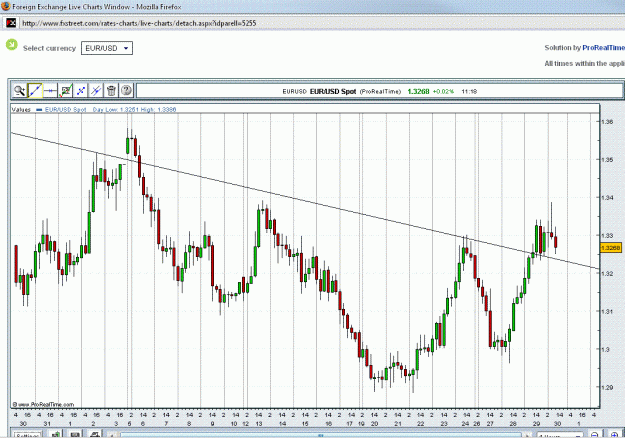The height and width of the screenshot is (438, 625).
Task: Activate the trendline drawing tool
Action: [x=35, y=90]
